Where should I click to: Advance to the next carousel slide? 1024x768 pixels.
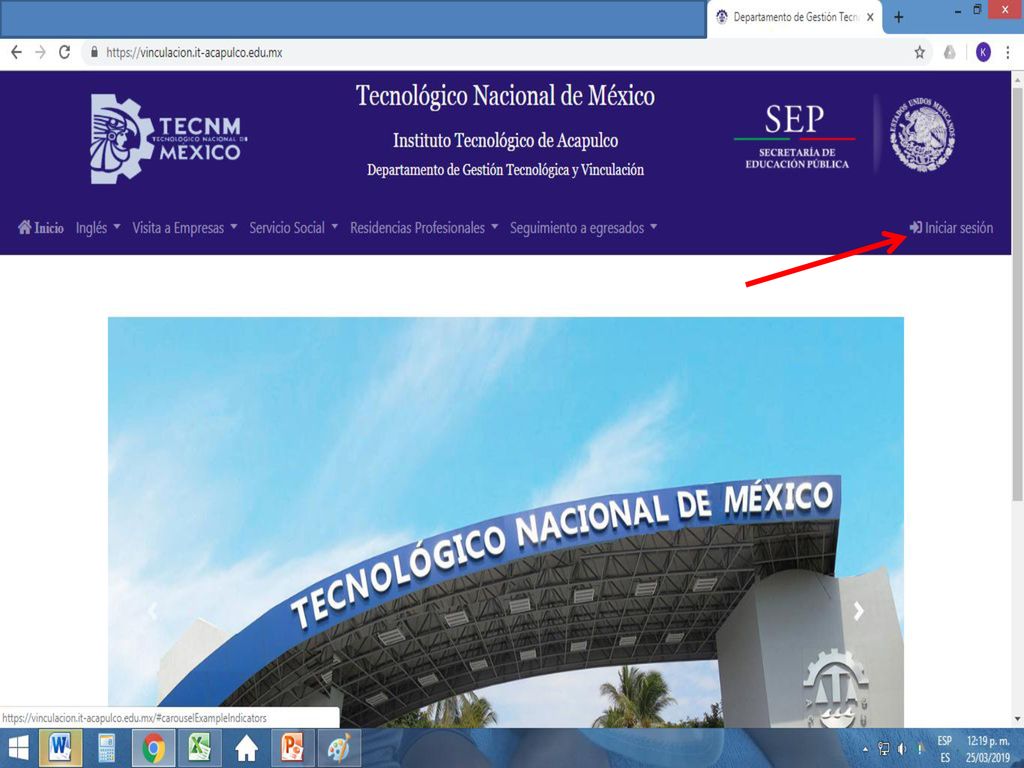point(859,611)
